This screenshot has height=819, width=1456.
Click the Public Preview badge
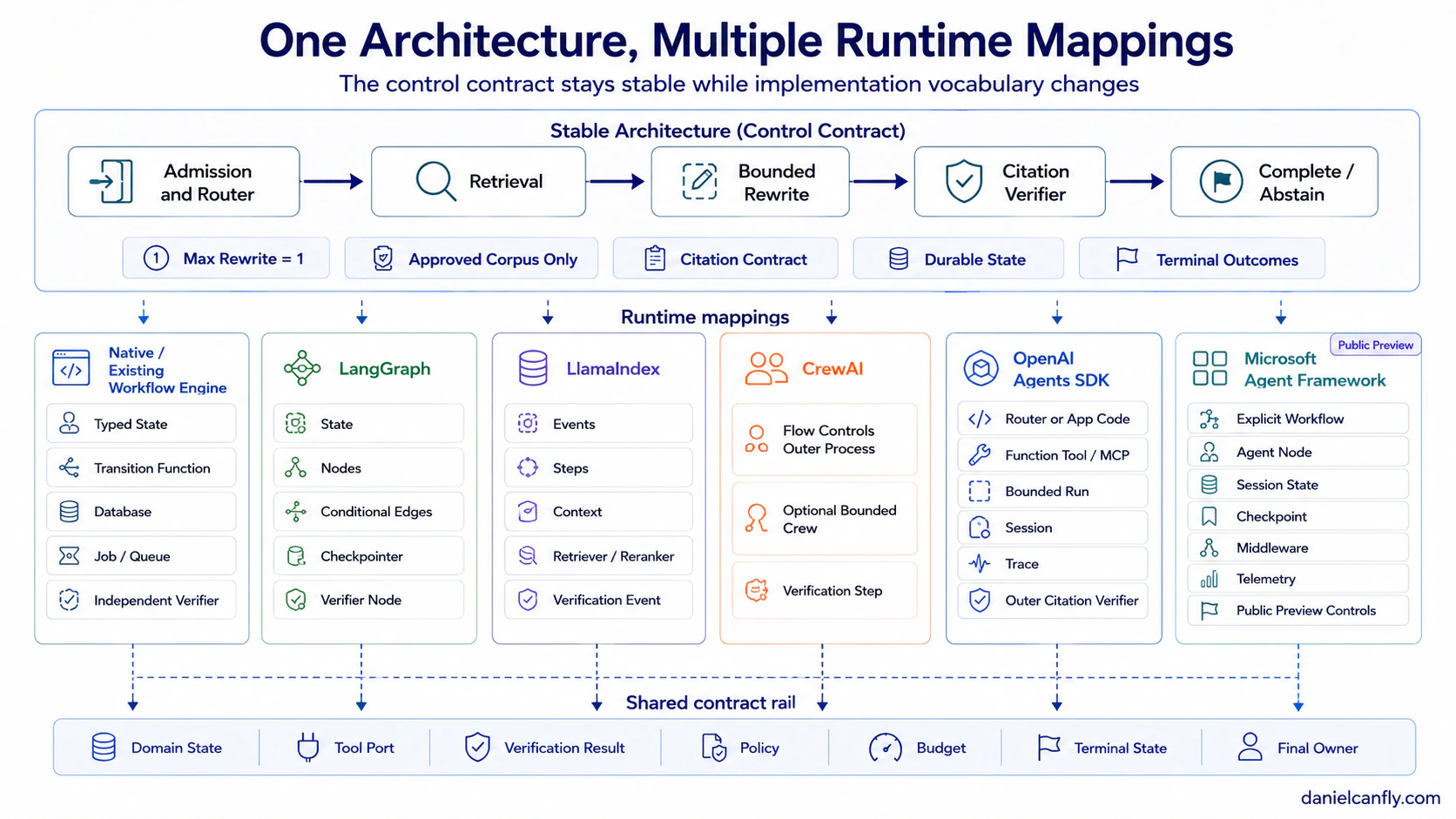1375,345
